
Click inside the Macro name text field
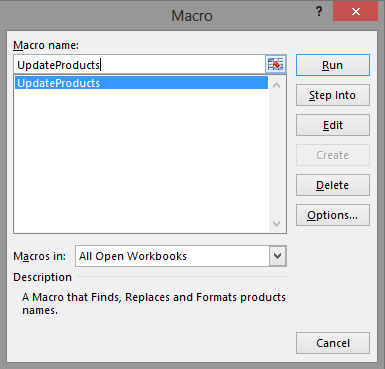(x=139, y=64)
